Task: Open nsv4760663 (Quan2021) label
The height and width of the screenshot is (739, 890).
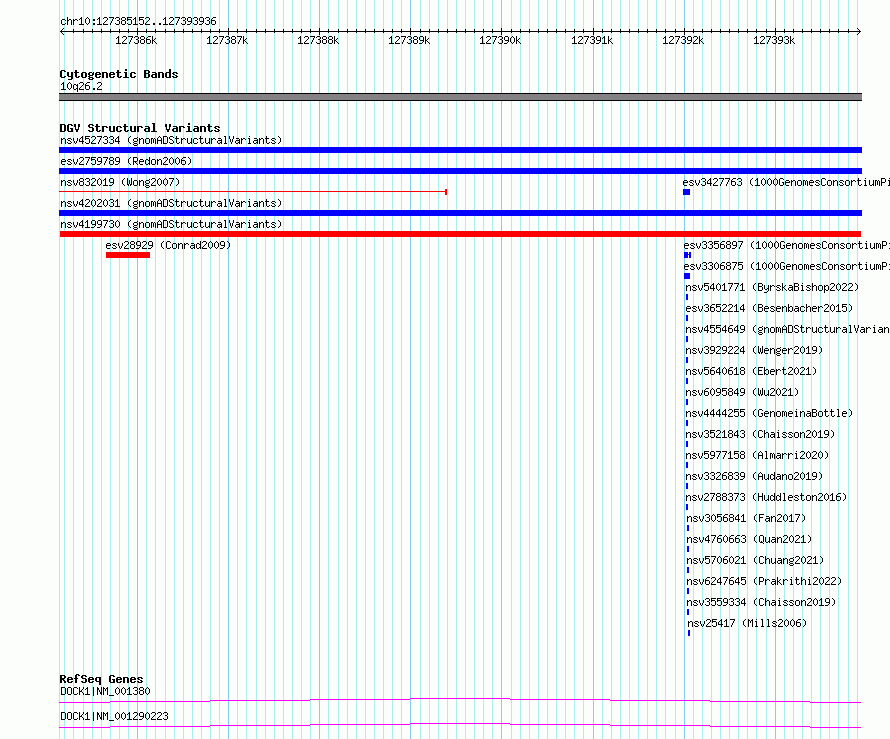Action: click(x=749, y=539)
